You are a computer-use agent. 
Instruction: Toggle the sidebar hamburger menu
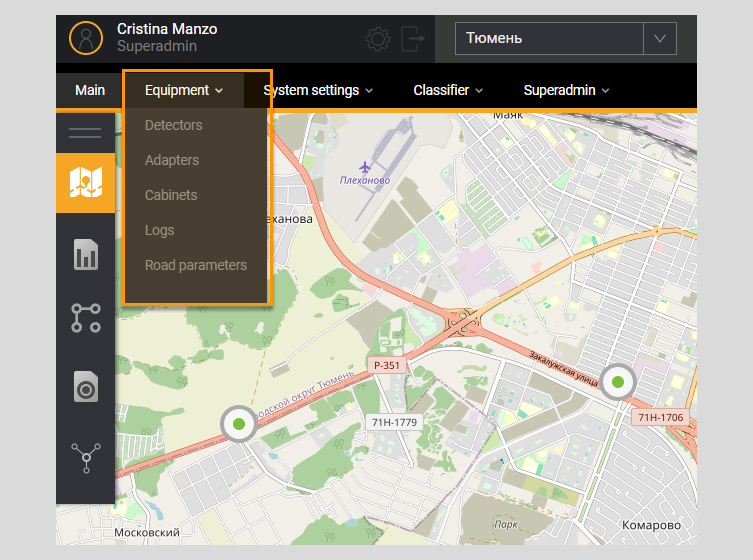coord(85,133)
